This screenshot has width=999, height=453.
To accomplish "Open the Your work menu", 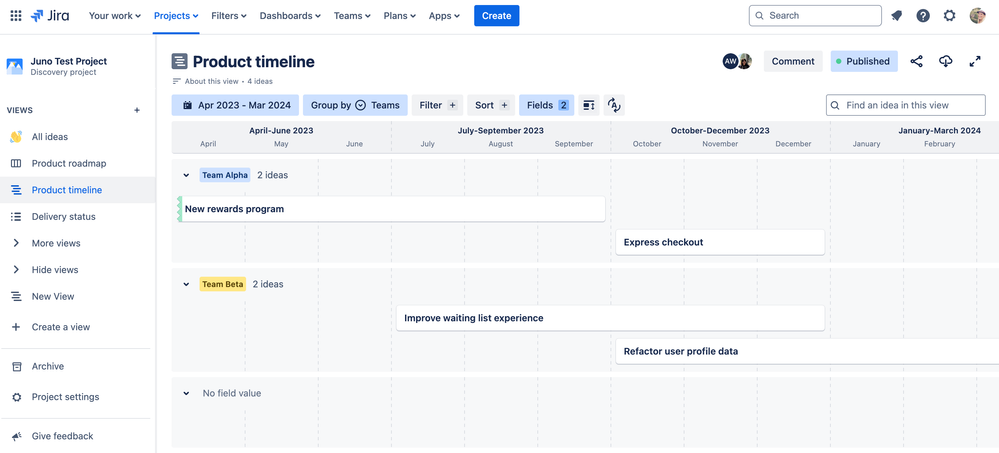I will click(x=115, y=16).
